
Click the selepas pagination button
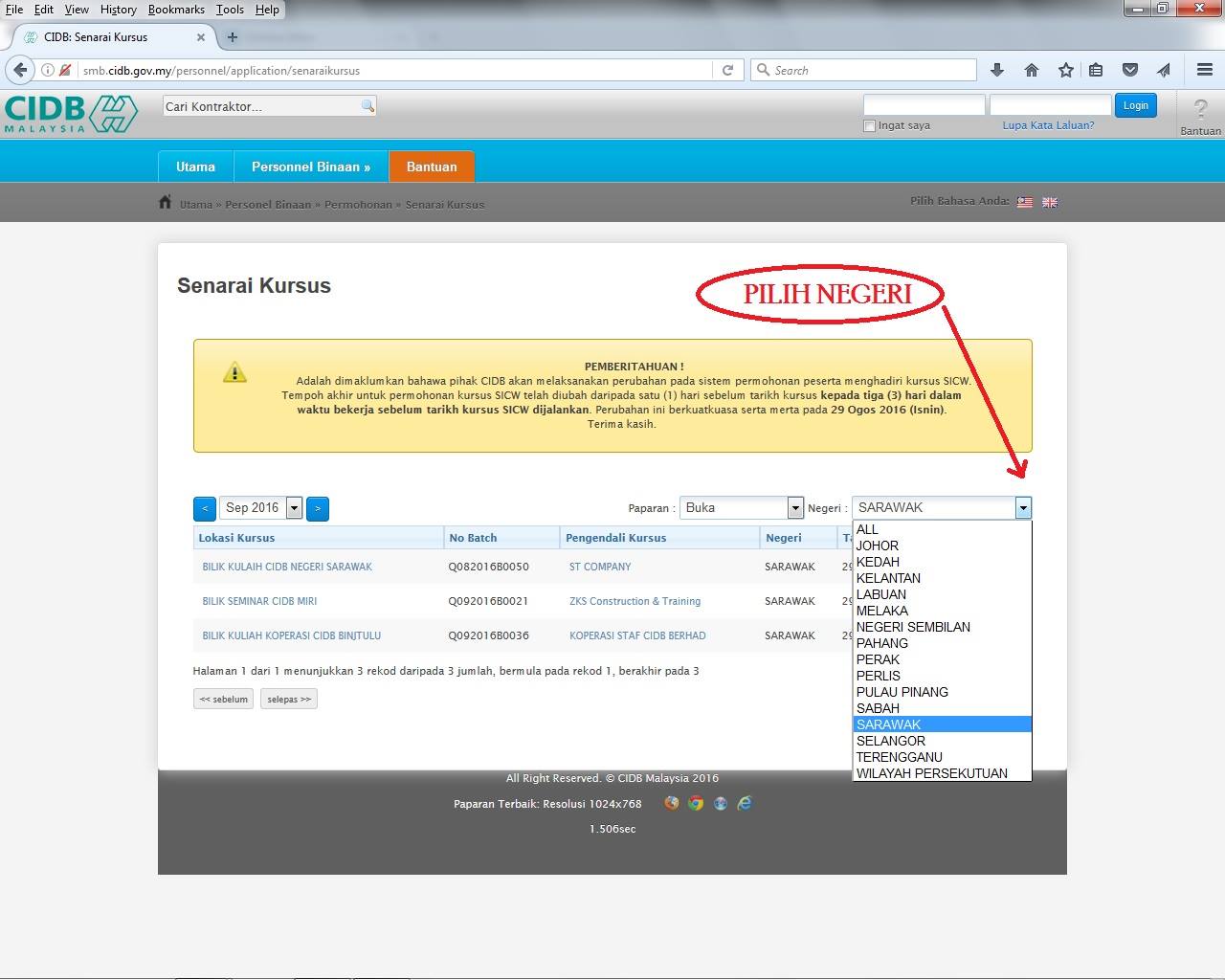click(289, 700)
